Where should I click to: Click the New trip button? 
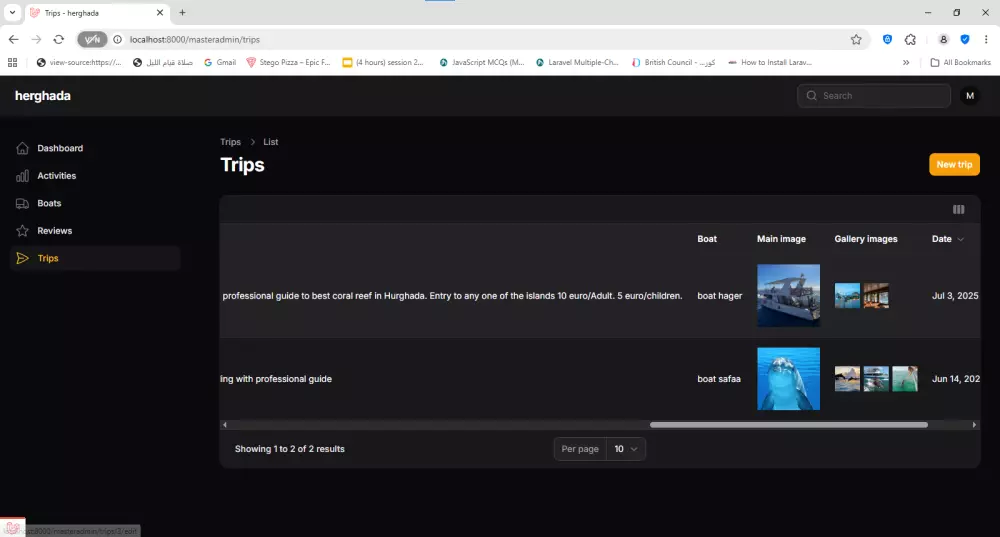pos(954,165)
